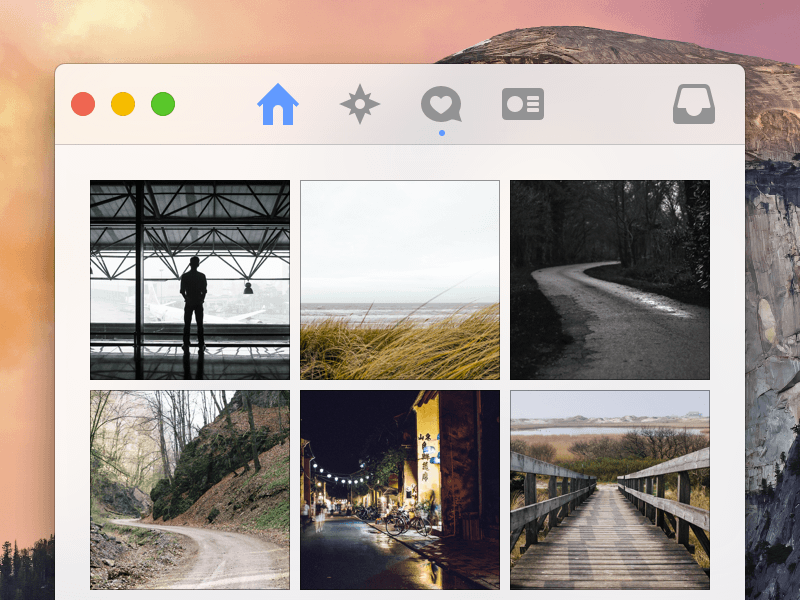Open Activity via the heart bubble icon

pyautogui.click(x=440, y=103)
